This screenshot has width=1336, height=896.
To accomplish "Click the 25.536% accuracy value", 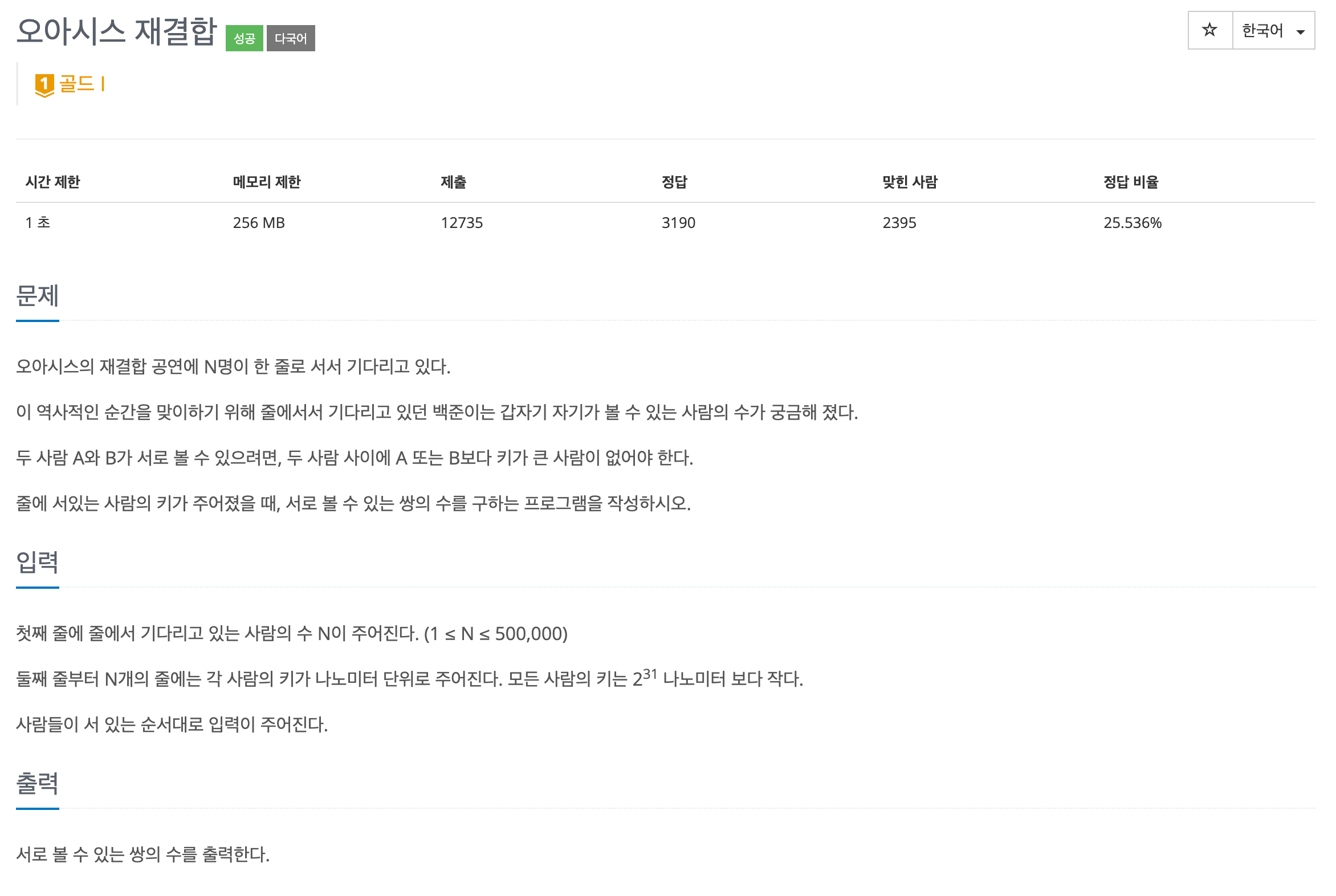I will tap(1132, 222).
